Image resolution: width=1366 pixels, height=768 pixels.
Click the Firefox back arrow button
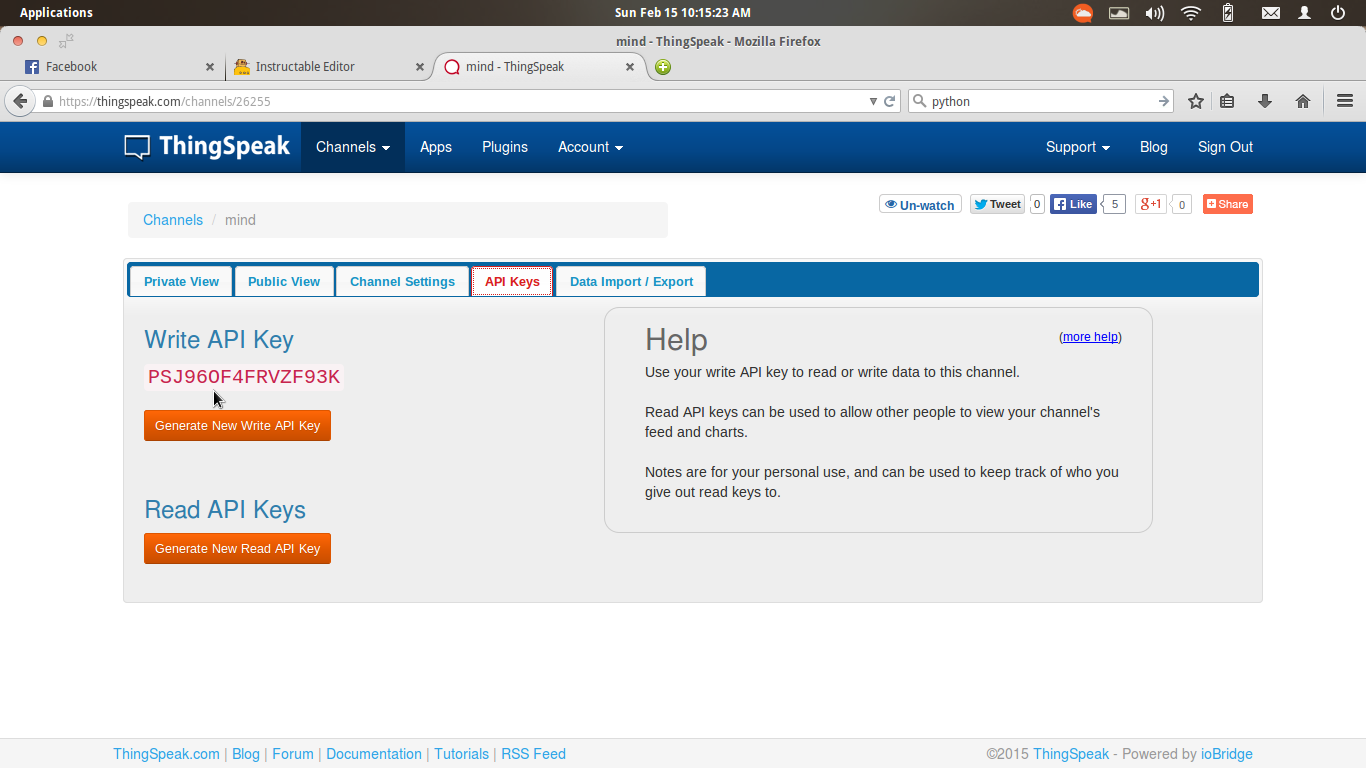[x=20, y=101]
